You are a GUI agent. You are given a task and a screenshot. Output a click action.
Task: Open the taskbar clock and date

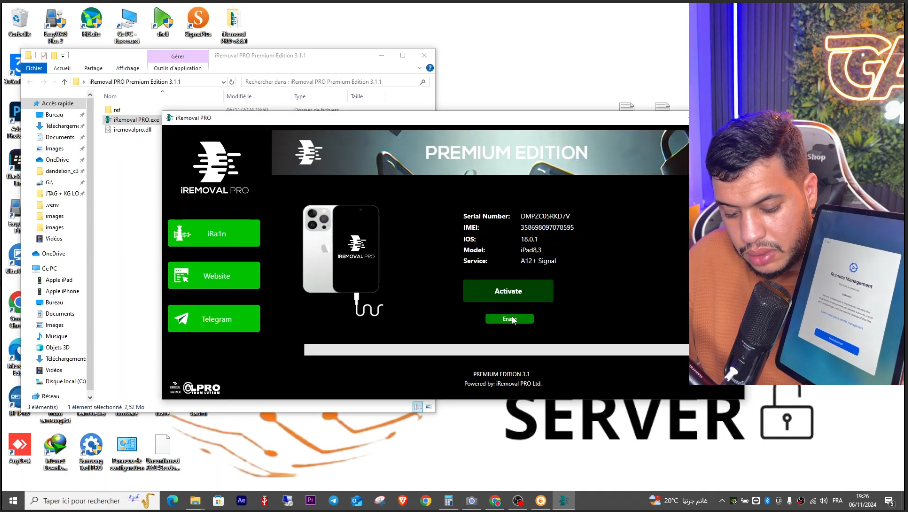(862, 500)
